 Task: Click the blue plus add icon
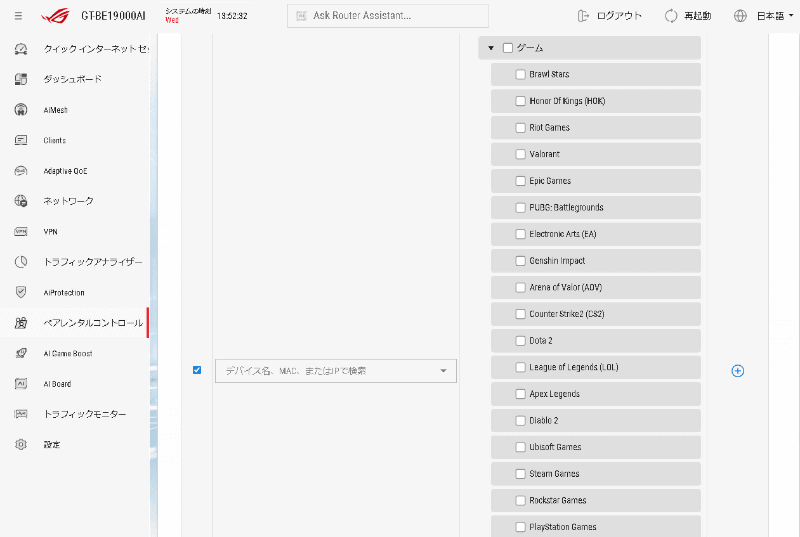738,371
